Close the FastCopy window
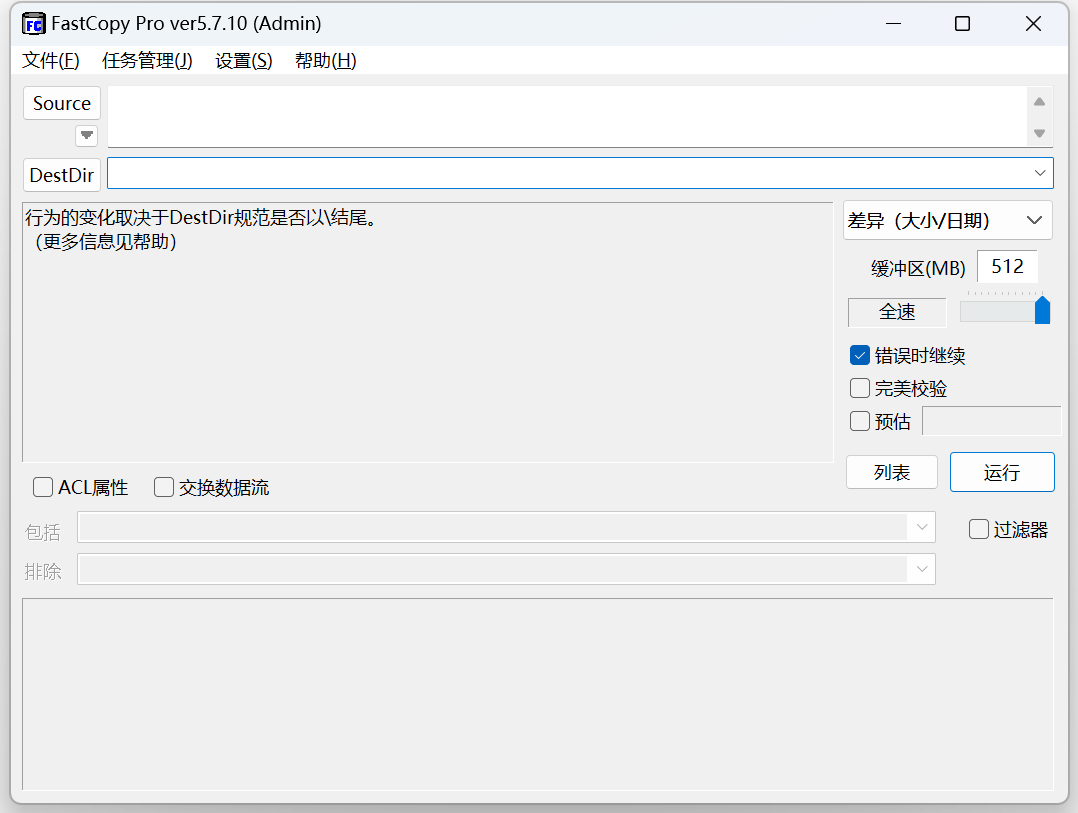Viewport: 1078px width, 813px height. coord(1033,24)
